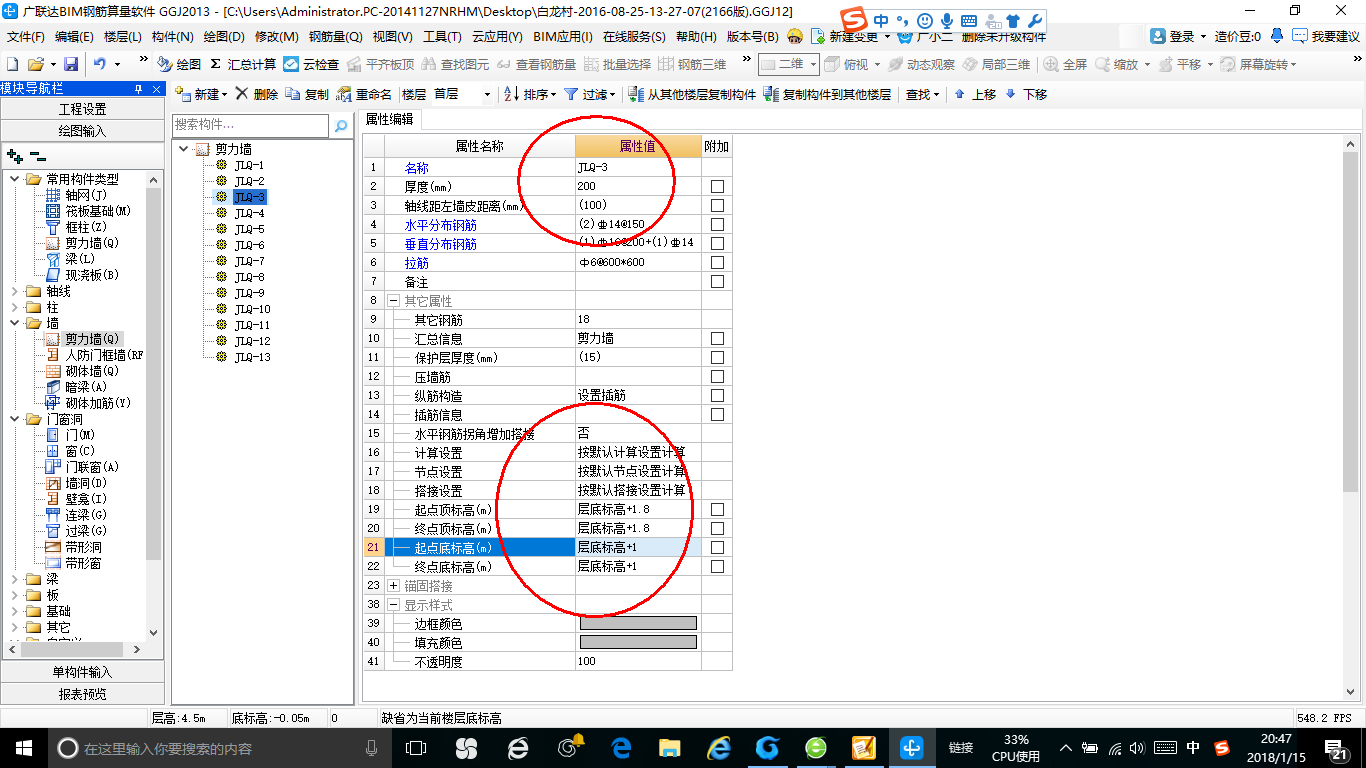Open 过滤 filter options
1366x768 pixels.
click(x=590, y=94)
